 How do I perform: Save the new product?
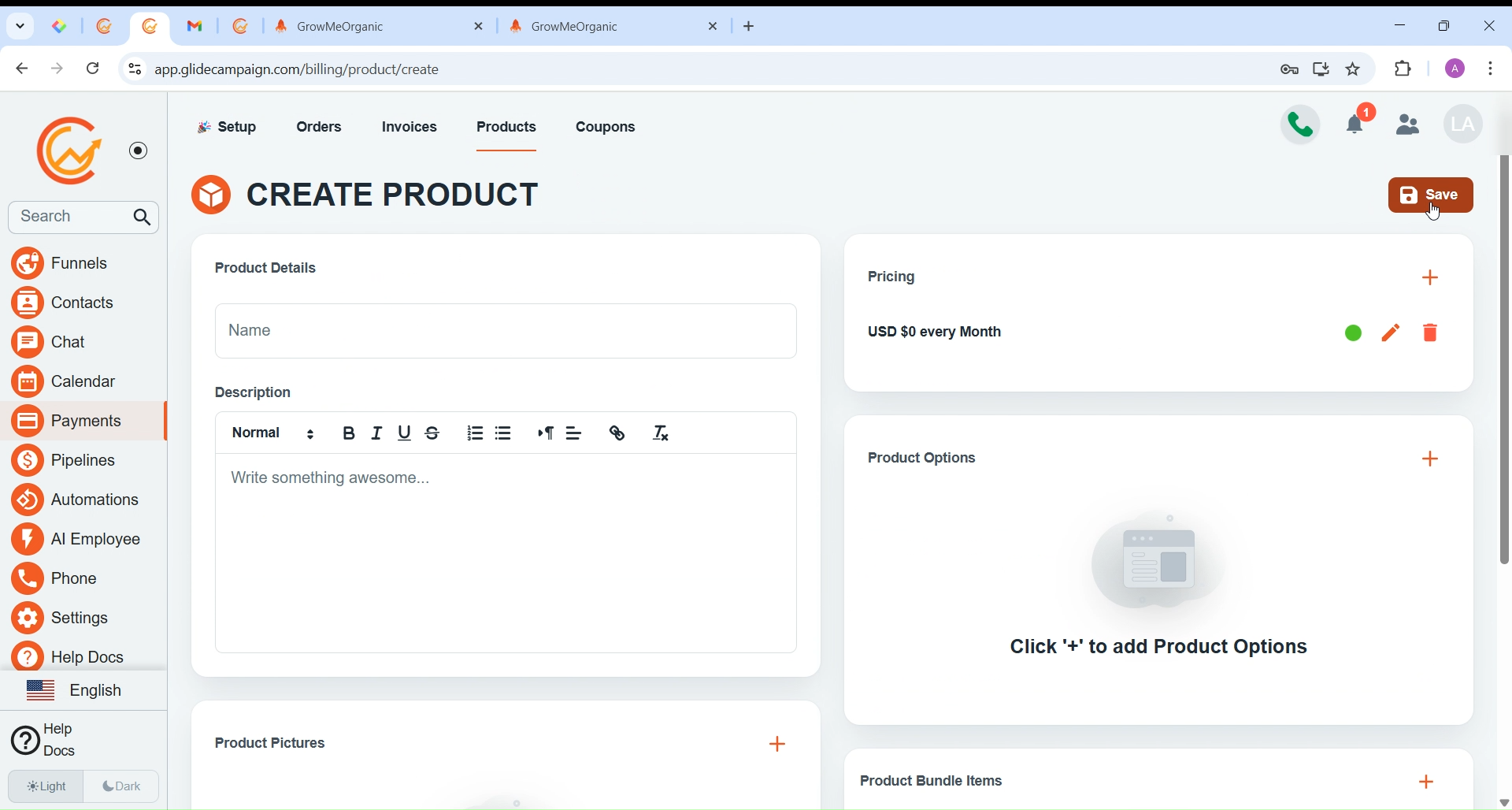1431,195
